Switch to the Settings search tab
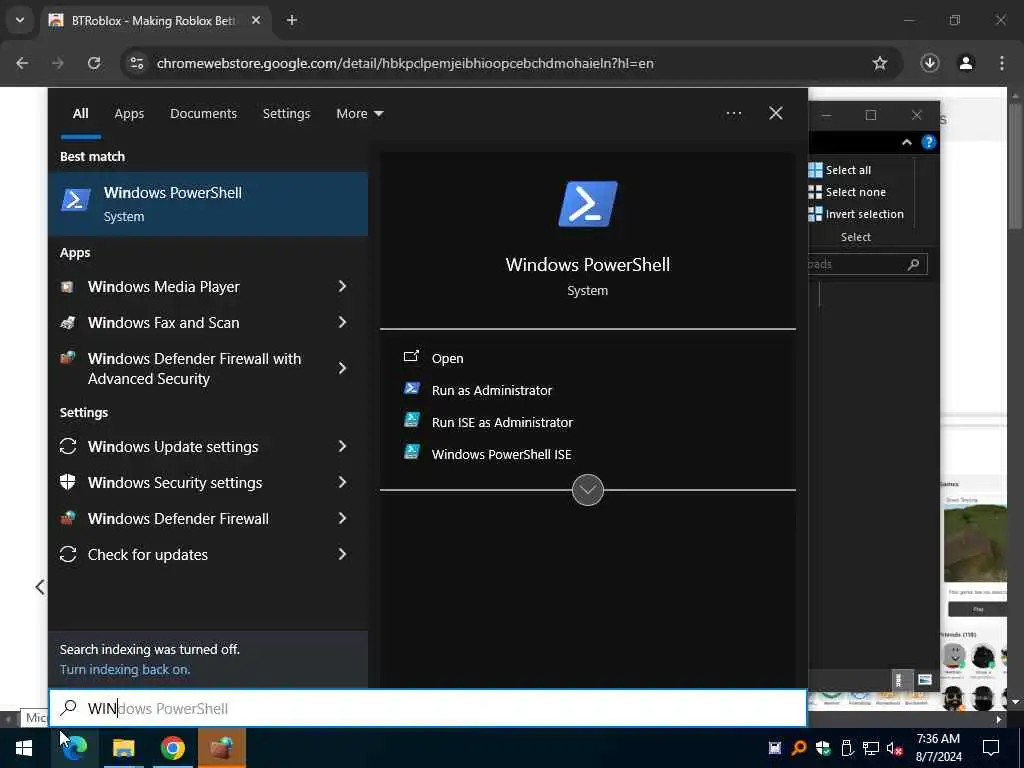Viewport: 1024px width, 768px height. (x=286, y=114)
